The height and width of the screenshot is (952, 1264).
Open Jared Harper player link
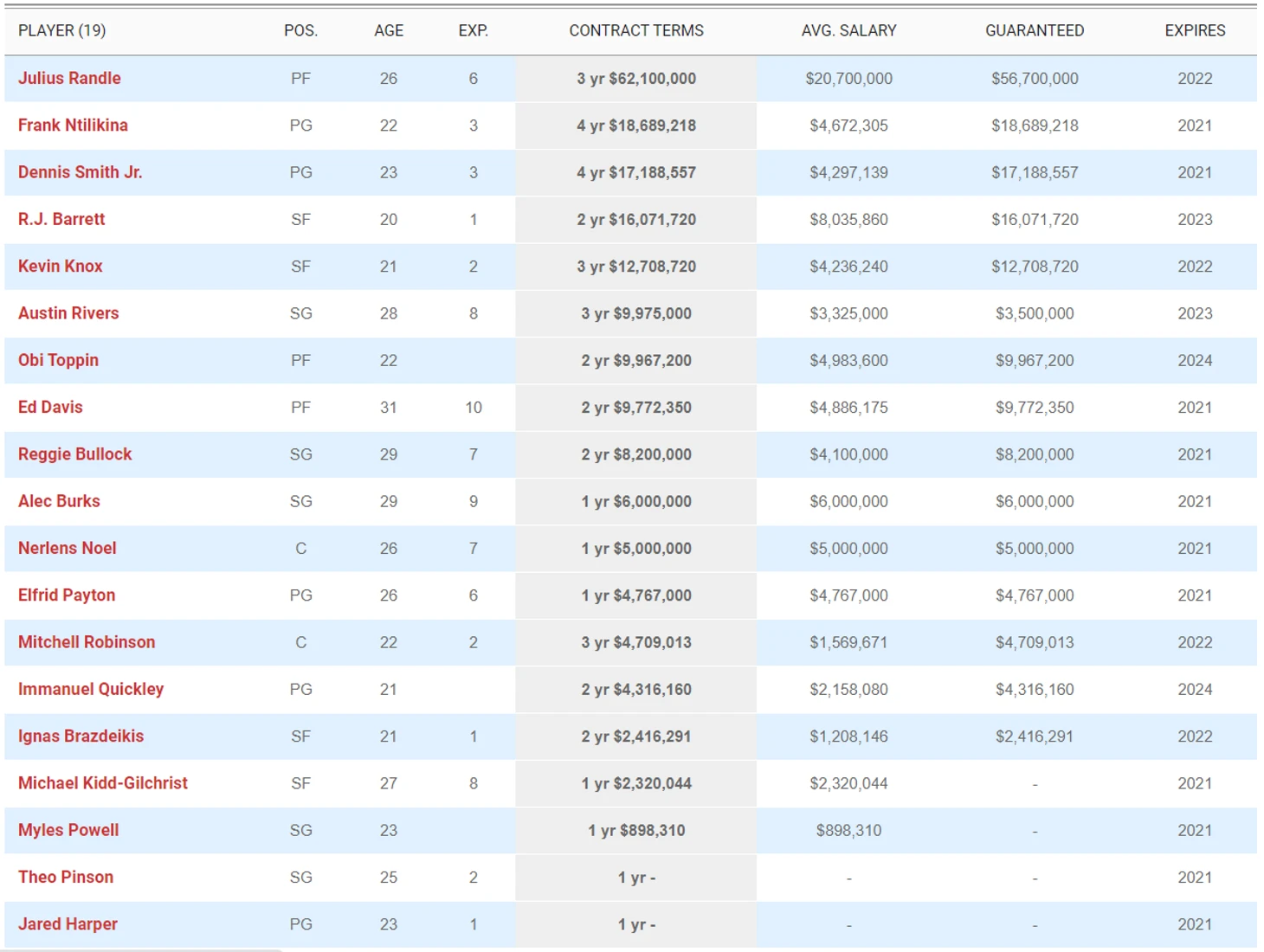pyautogui.click(x=68, y=923)
